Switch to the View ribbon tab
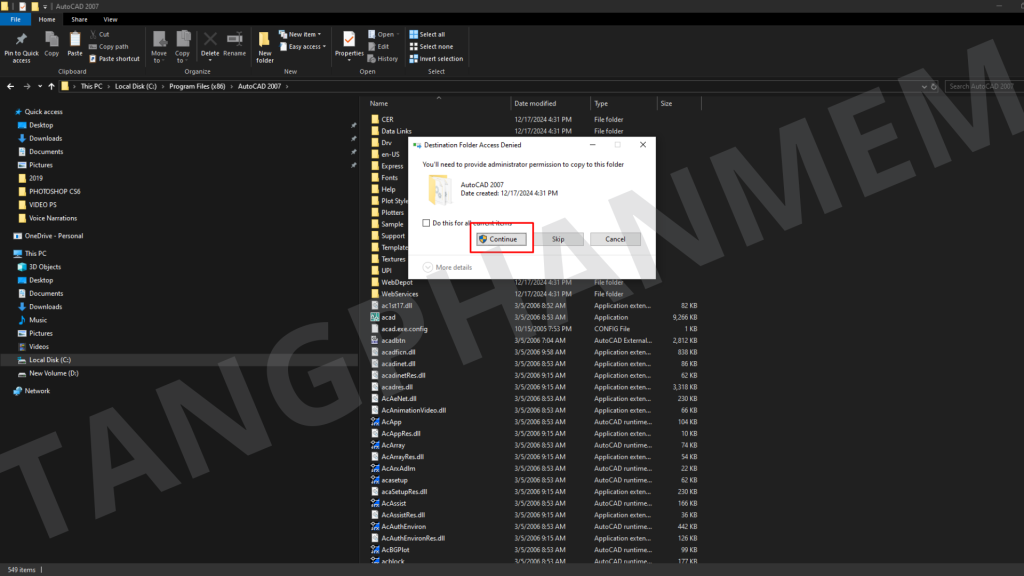The height and width of the screenshot is (576, 1024). click(110, 19)
